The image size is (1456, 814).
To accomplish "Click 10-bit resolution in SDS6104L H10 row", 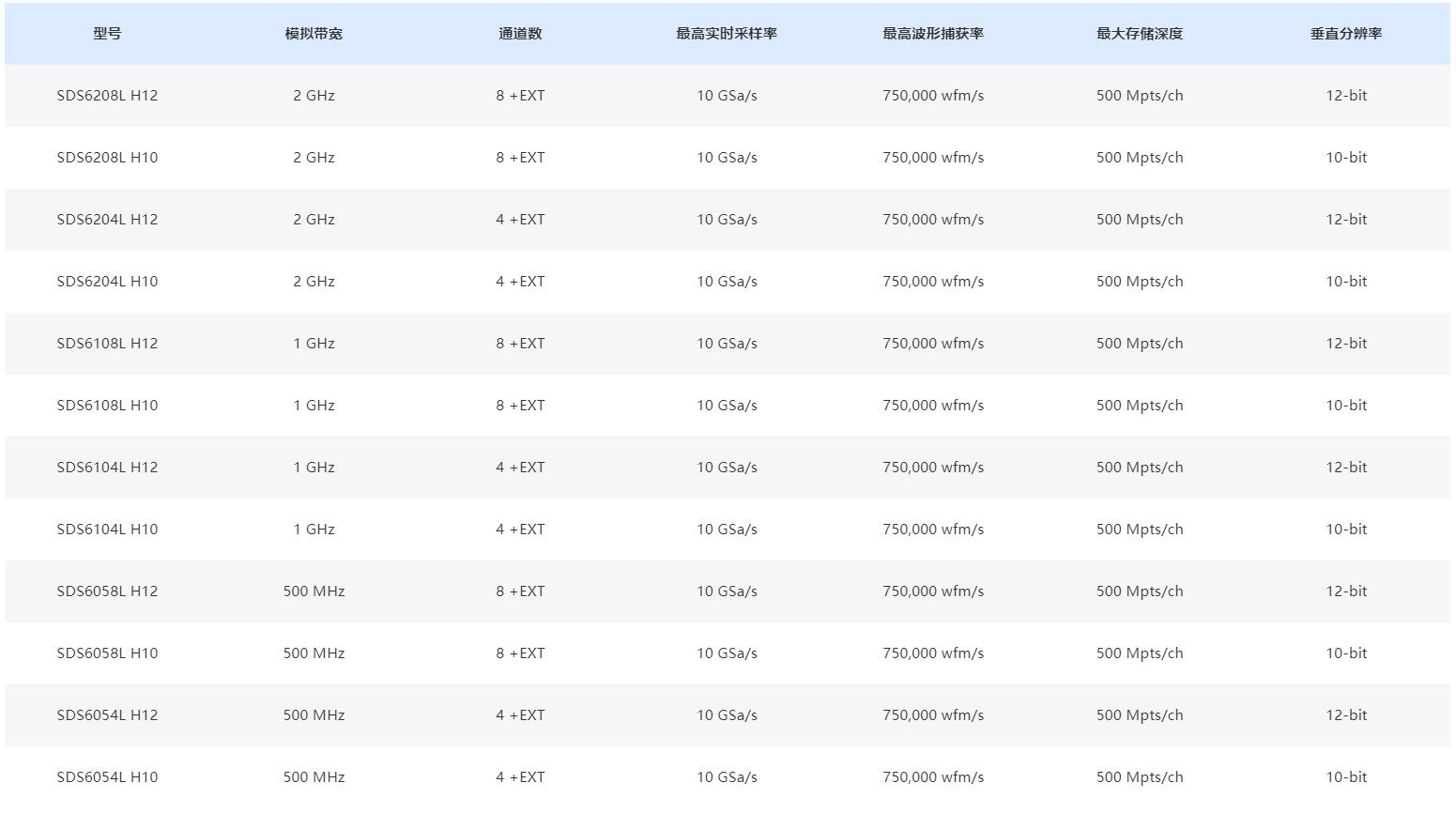I will coord(1346,530).
